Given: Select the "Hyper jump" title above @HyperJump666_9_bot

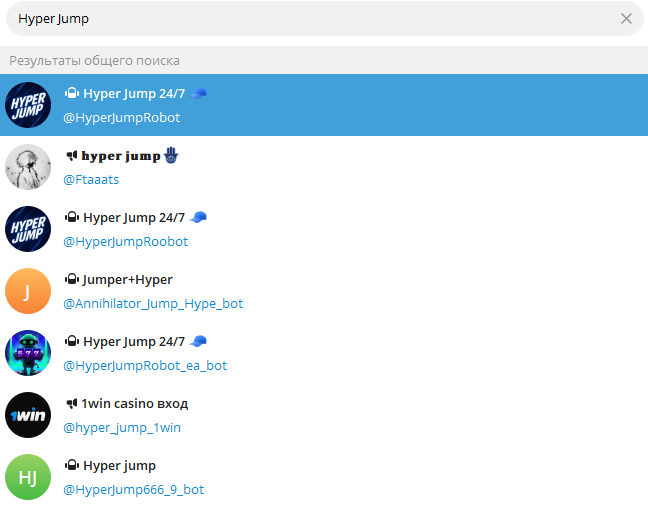Looking at the screenshot, I should 119,466.
